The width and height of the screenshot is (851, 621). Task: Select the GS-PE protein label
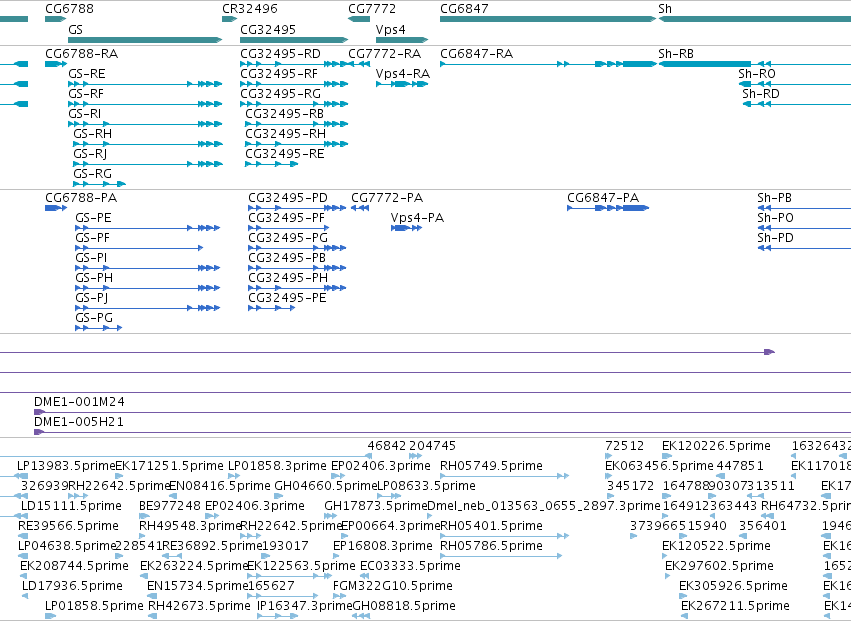coord(93,218)
